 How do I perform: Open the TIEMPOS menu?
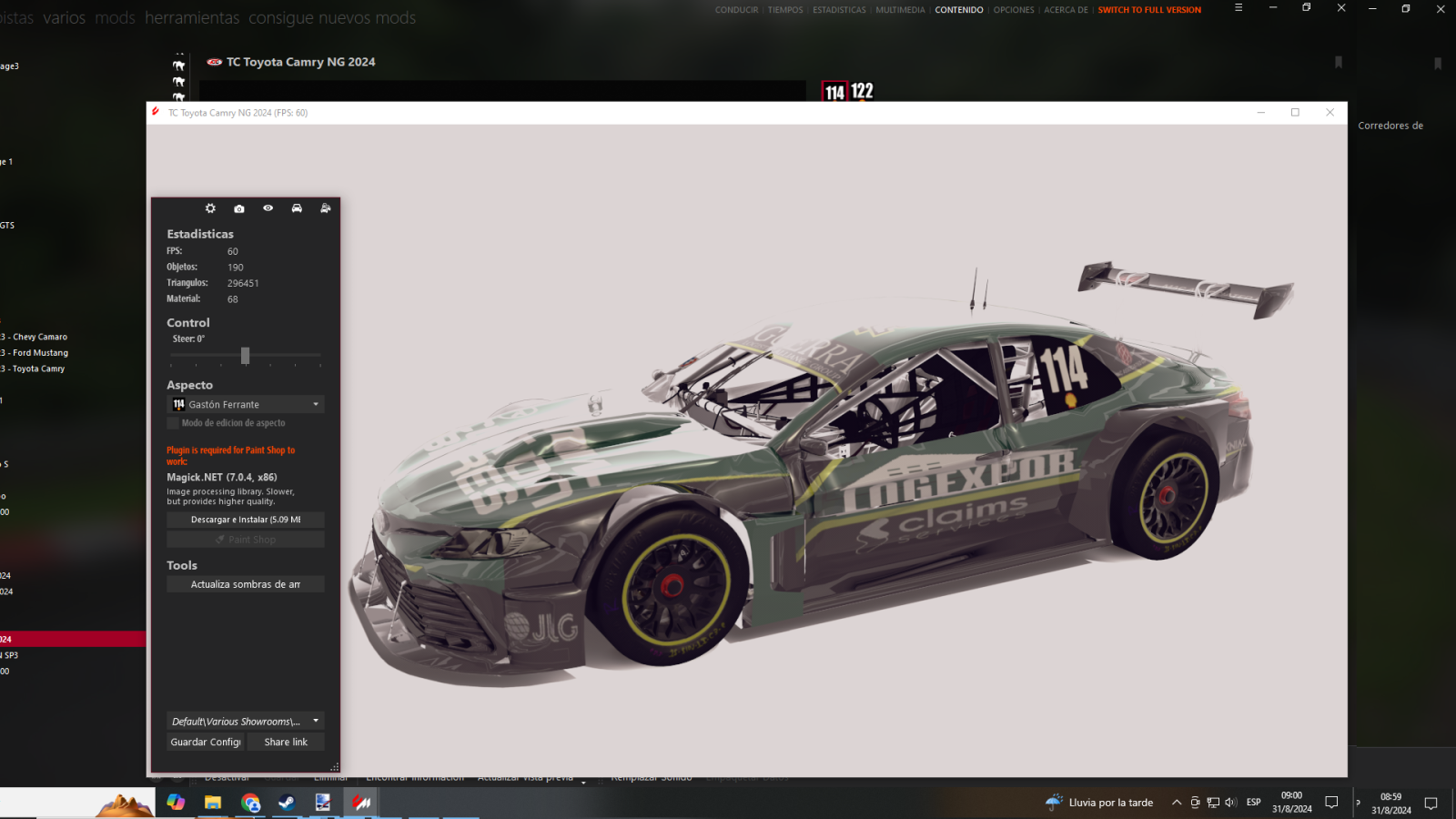tap(785, 10)
